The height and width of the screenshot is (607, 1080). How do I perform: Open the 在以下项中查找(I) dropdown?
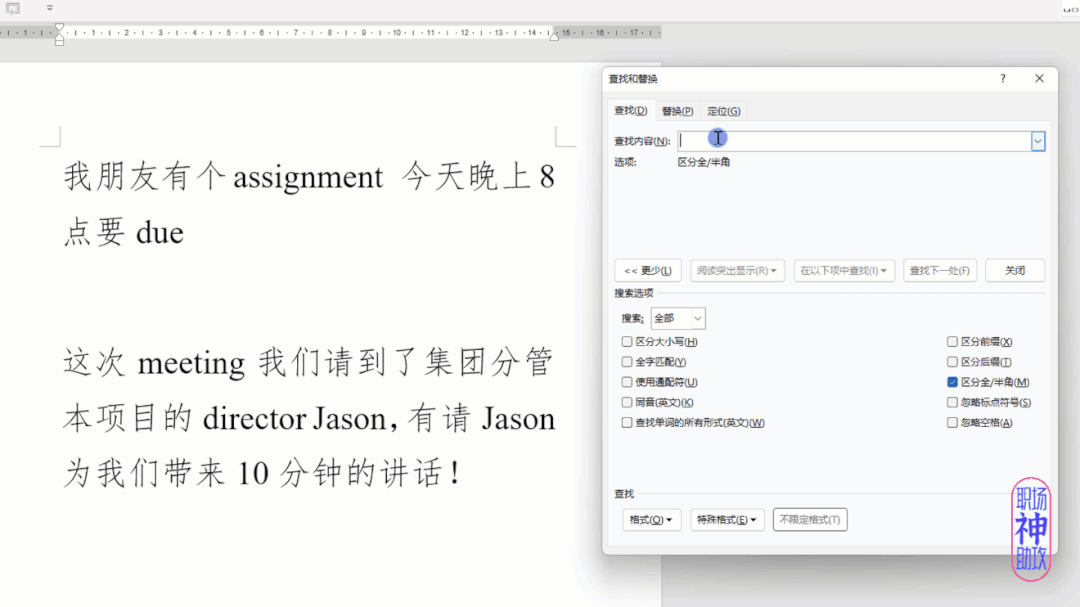click(844, 271)
